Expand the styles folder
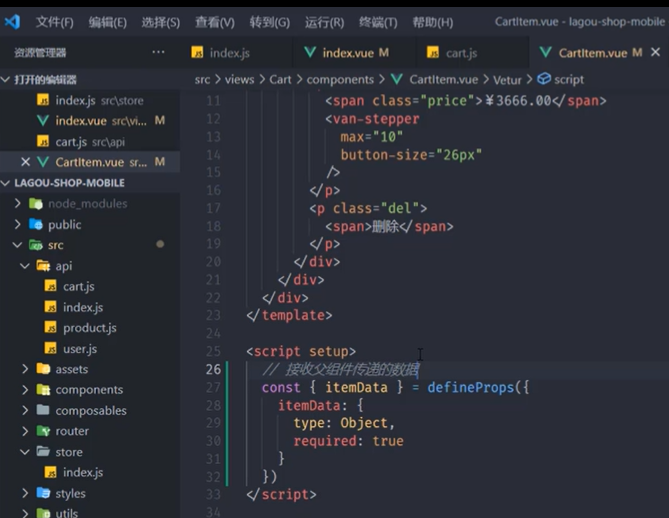 coord(25,493)
